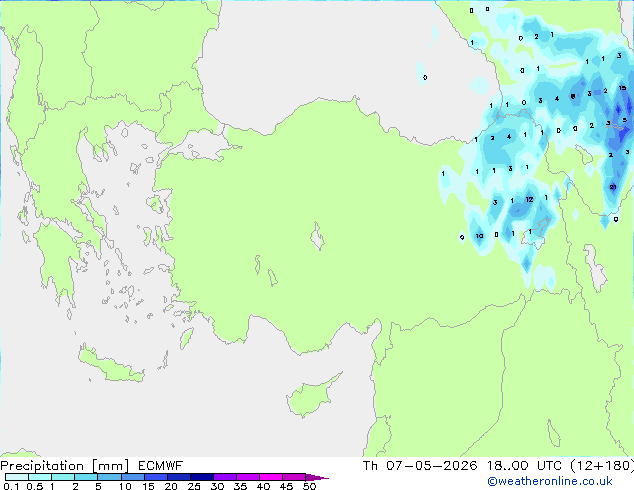The height and width of the screenshot is (490, 634).
Task: Click the 1–2 mm legend color swatch
Action: tap(63, 477)
